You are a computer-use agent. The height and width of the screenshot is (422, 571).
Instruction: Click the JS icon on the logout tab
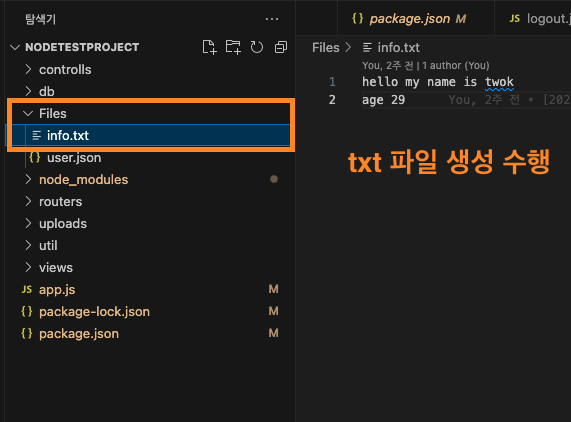pyautogui.click(x=515, y=19)
